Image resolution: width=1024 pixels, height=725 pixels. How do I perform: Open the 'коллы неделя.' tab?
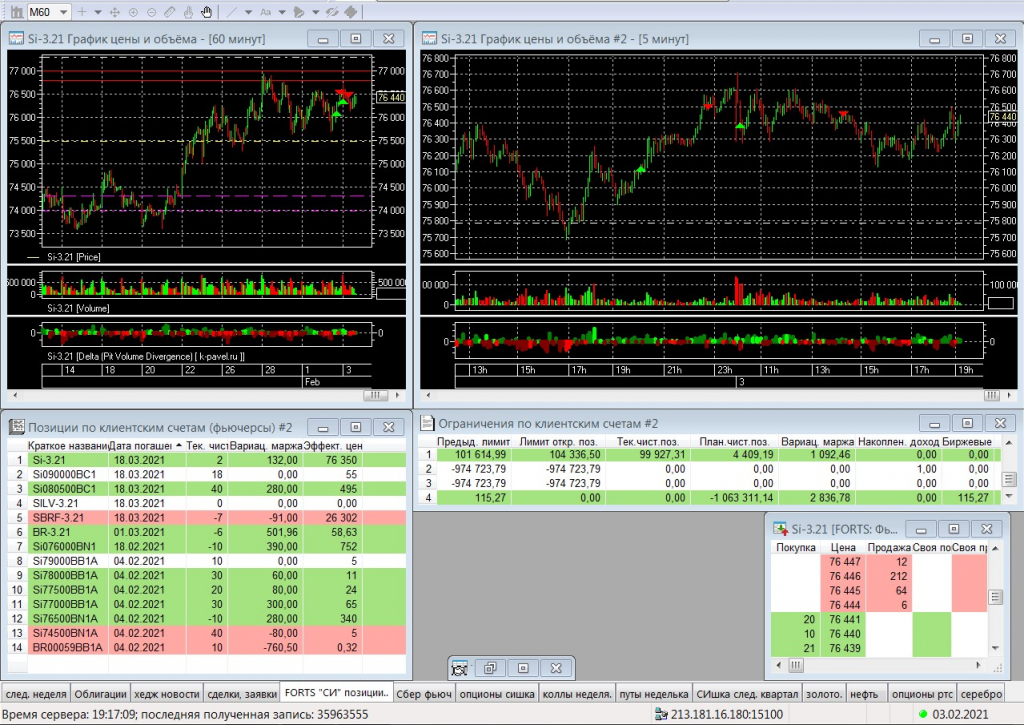577,694
